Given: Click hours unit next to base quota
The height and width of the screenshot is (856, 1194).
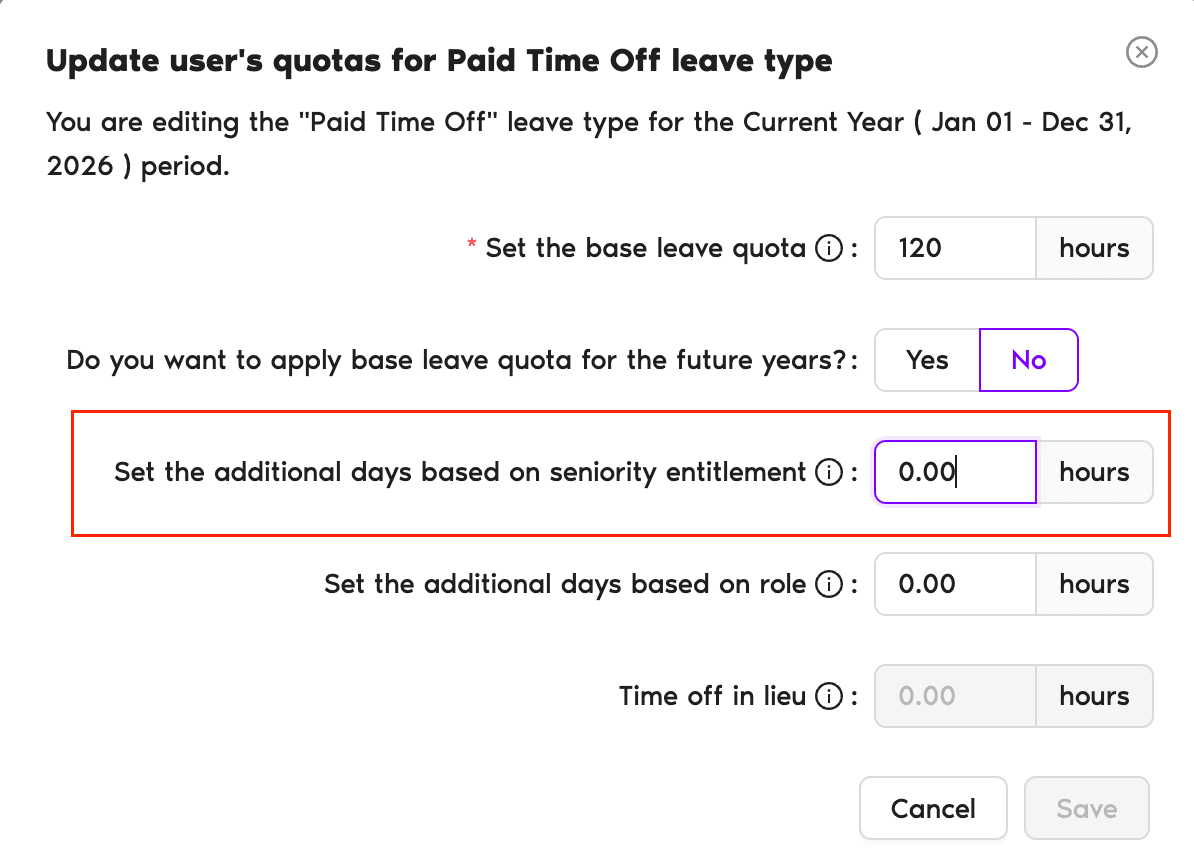Looking at the screenshot, I should tap(1094, 248).
